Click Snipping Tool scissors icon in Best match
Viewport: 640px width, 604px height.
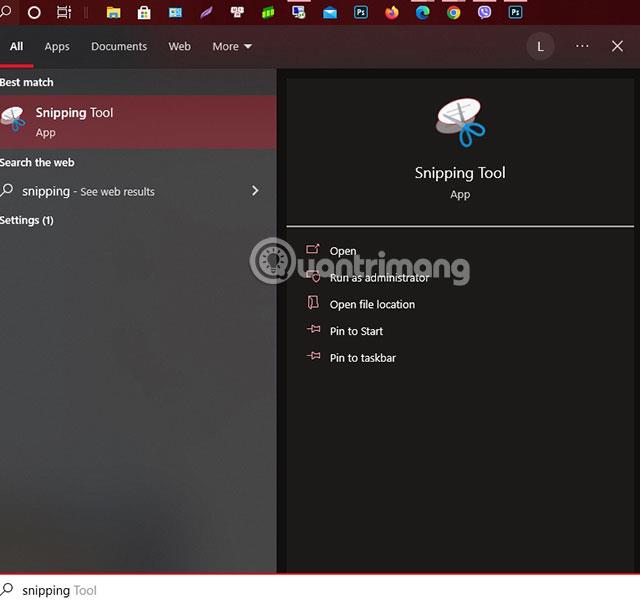pyautogui.click(x=13, y=119)
